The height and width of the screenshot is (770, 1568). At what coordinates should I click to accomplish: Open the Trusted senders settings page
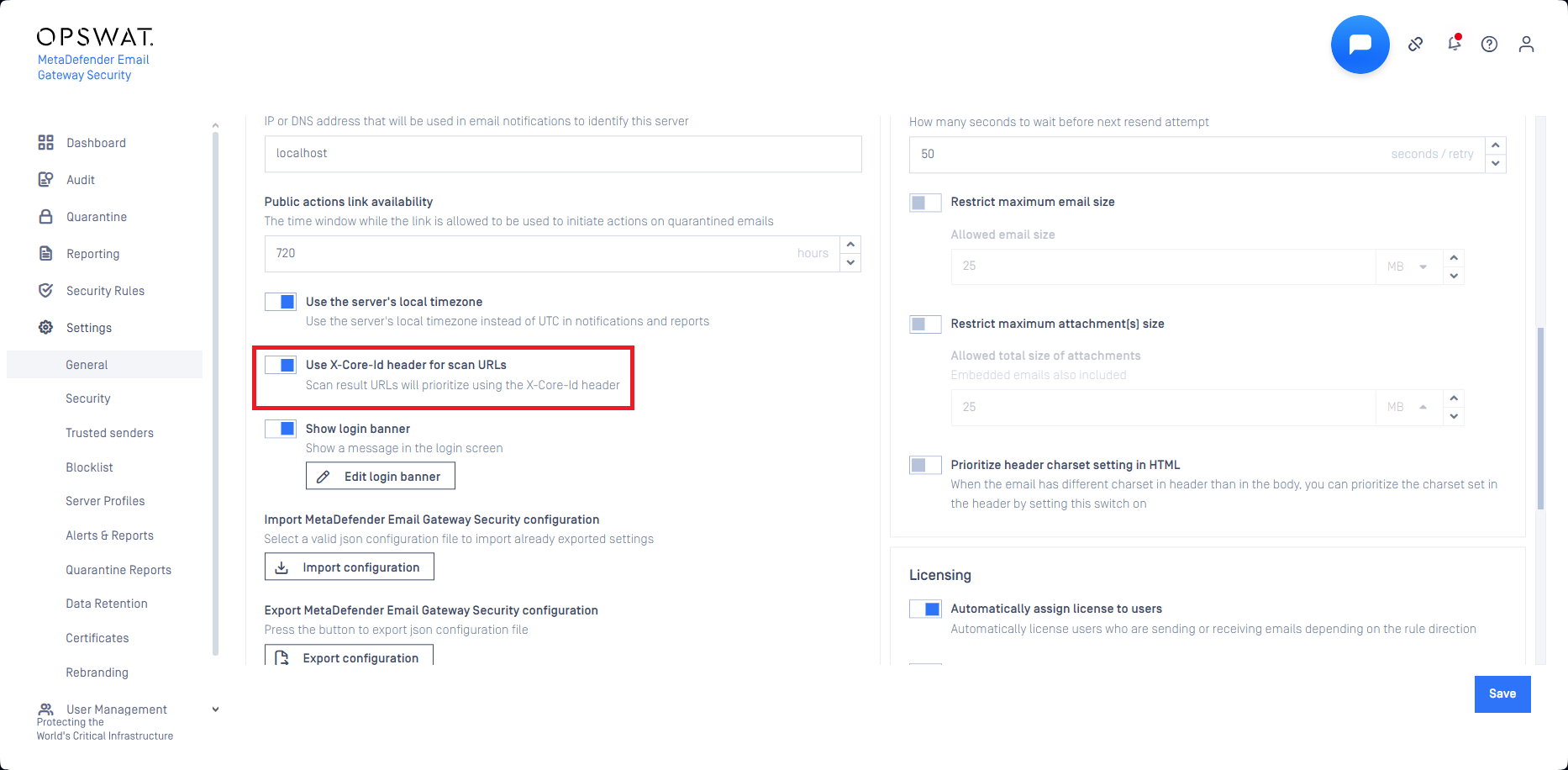tap(109, 433)
